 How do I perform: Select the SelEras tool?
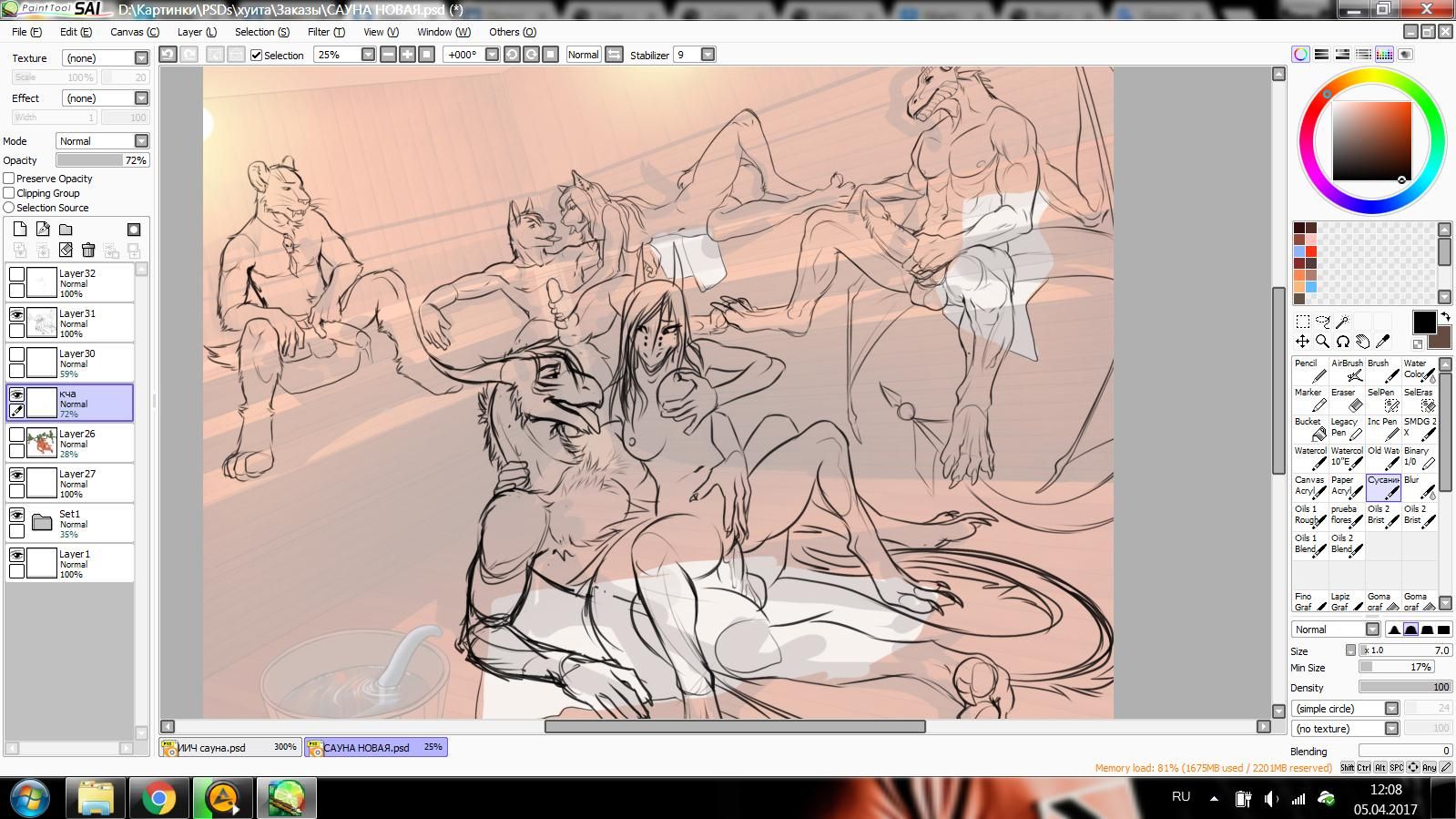click(x=1420, y=399)
